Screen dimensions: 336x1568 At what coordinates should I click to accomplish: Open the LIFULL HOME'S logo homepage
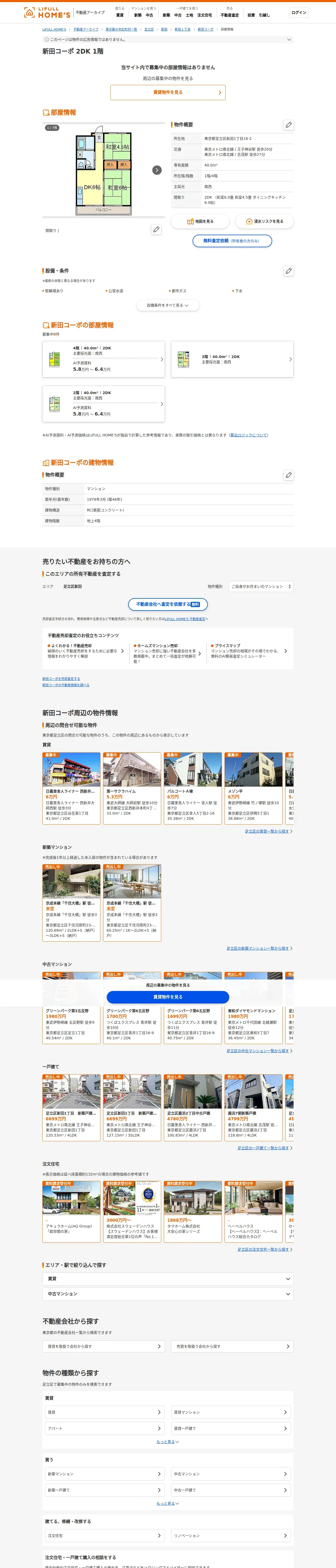[47, 13]
